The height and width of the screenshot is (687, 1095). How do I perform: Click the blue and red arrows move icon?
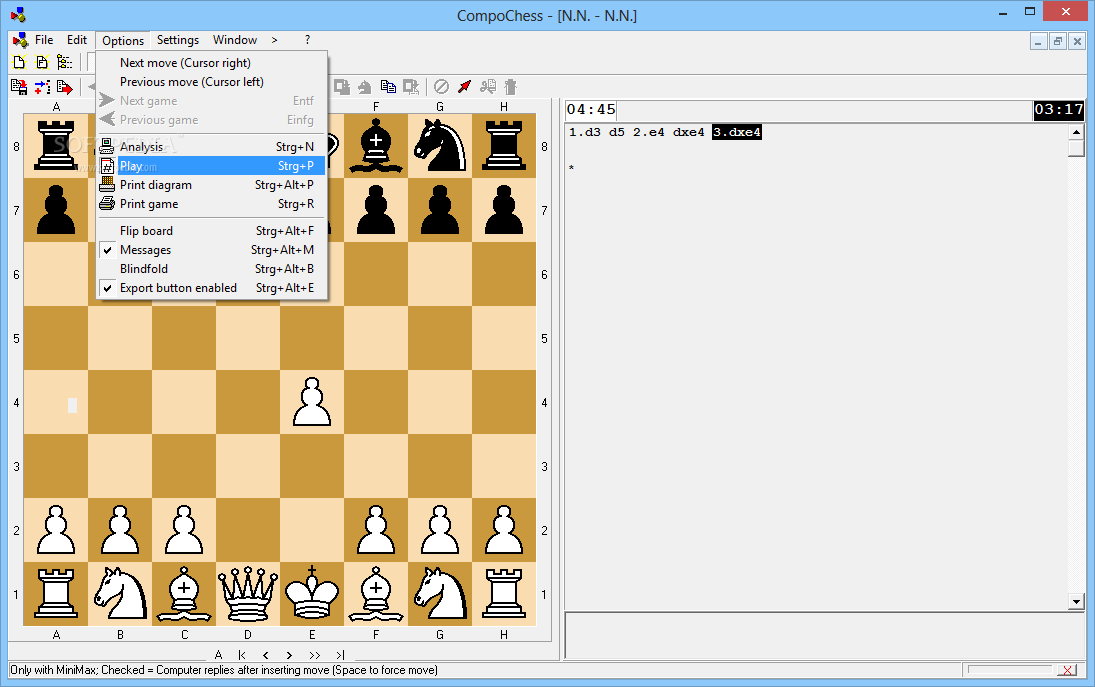coord(42,87)
